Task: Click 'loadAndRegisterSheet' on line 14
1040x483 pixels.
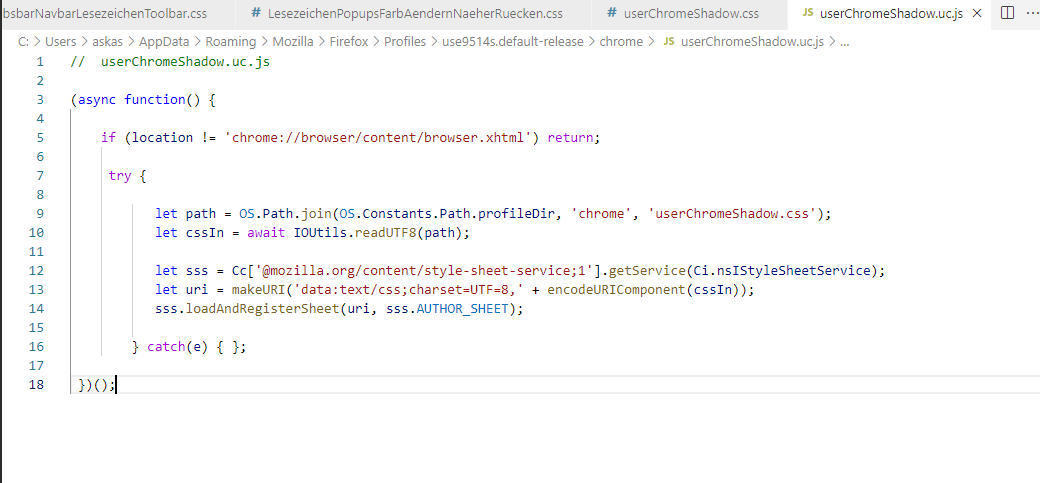Action: tap(262, 309)
